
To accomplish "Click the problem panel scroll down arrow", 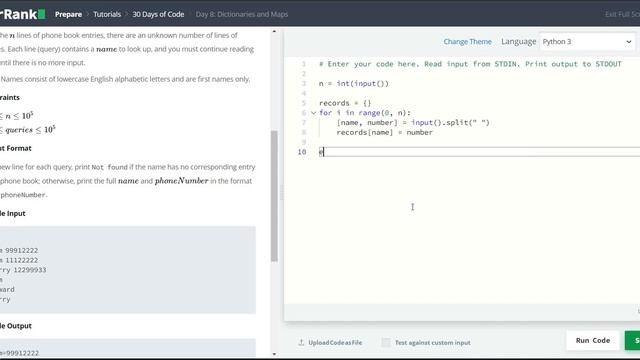I will [274, 354].
